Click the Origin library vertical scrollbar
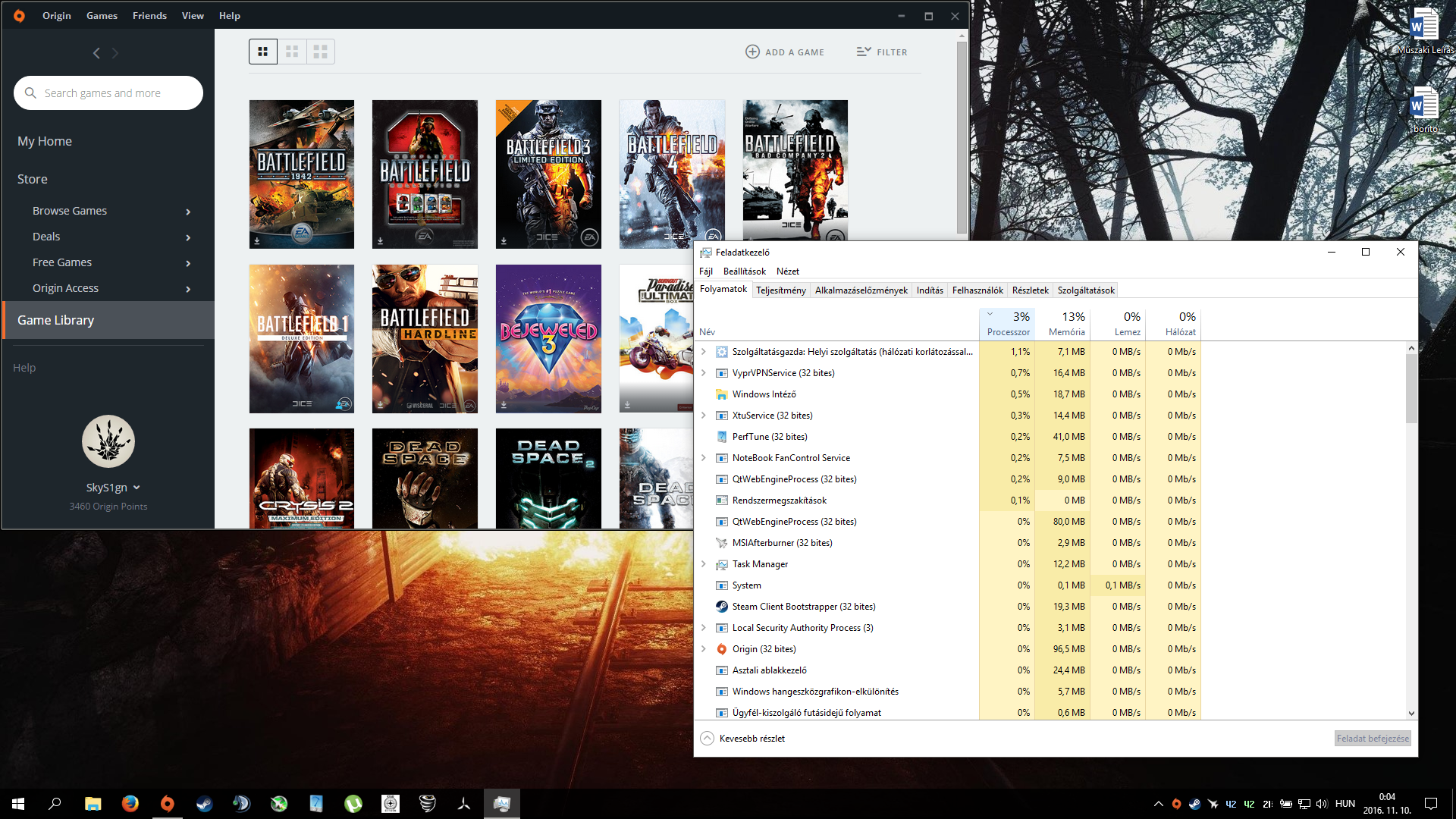The image size is (1456, 819). 962,136
